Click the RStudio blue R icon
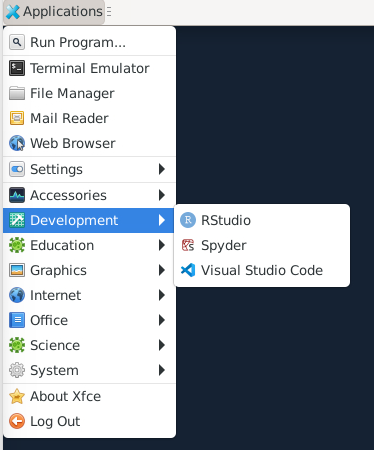Viewport: 374px width, 450px height. click(188, 220)
